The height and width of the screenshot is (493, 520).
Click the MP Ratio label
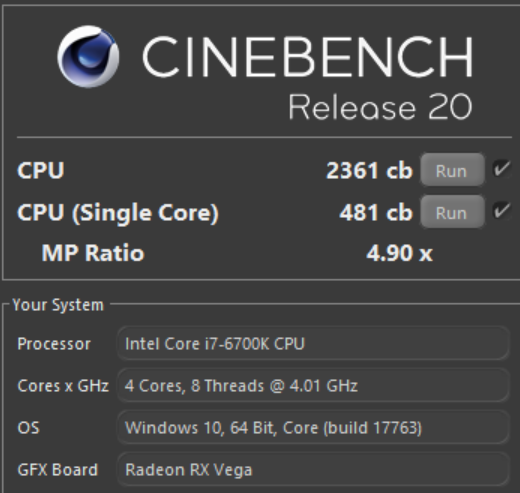pos(93,253)
